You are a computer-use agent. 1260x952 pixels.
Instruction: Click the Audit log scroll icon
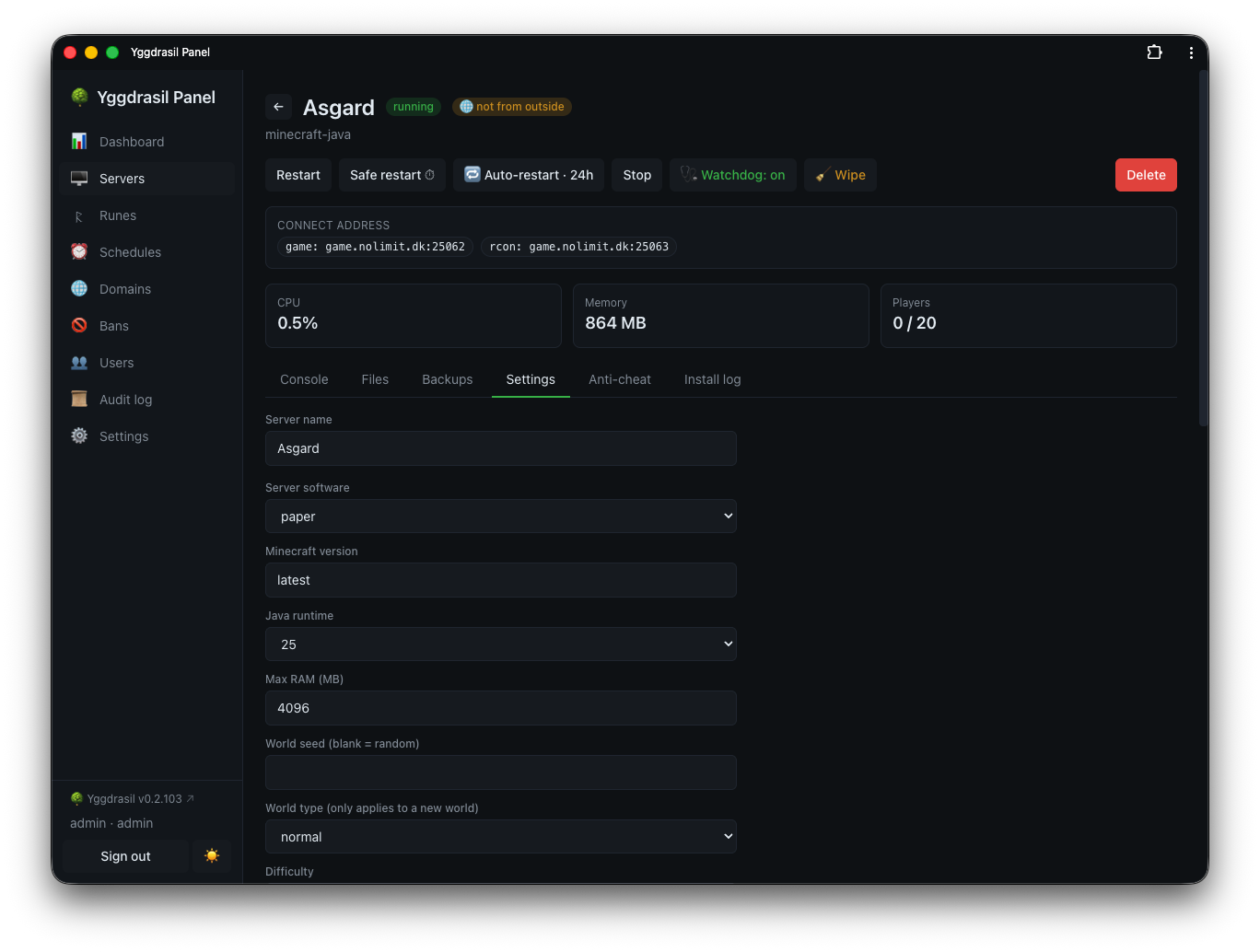point(79,399)
